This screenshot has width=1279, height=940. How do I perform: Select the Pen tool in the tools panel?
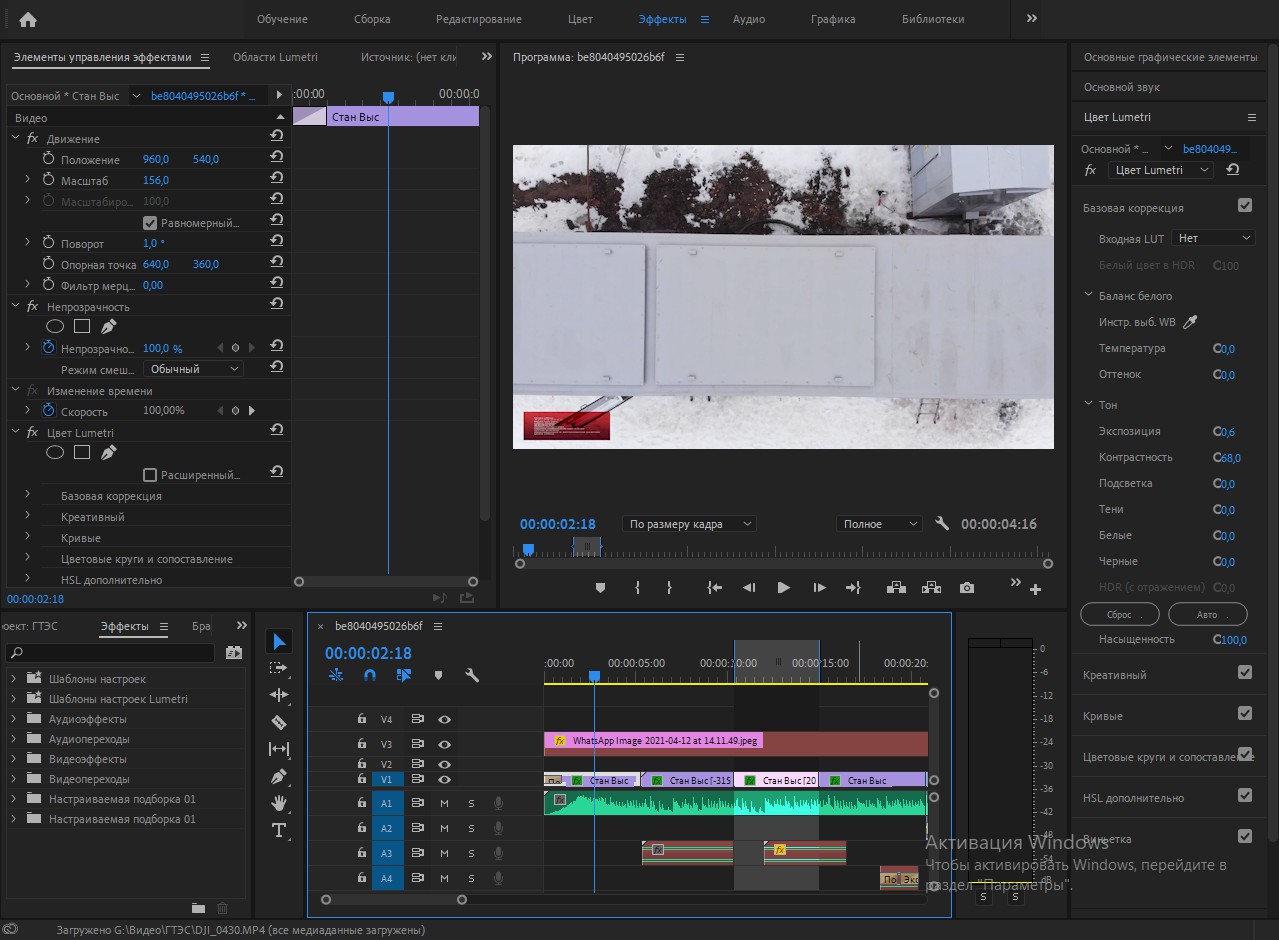pyautogui.click(x=279, y=776)
